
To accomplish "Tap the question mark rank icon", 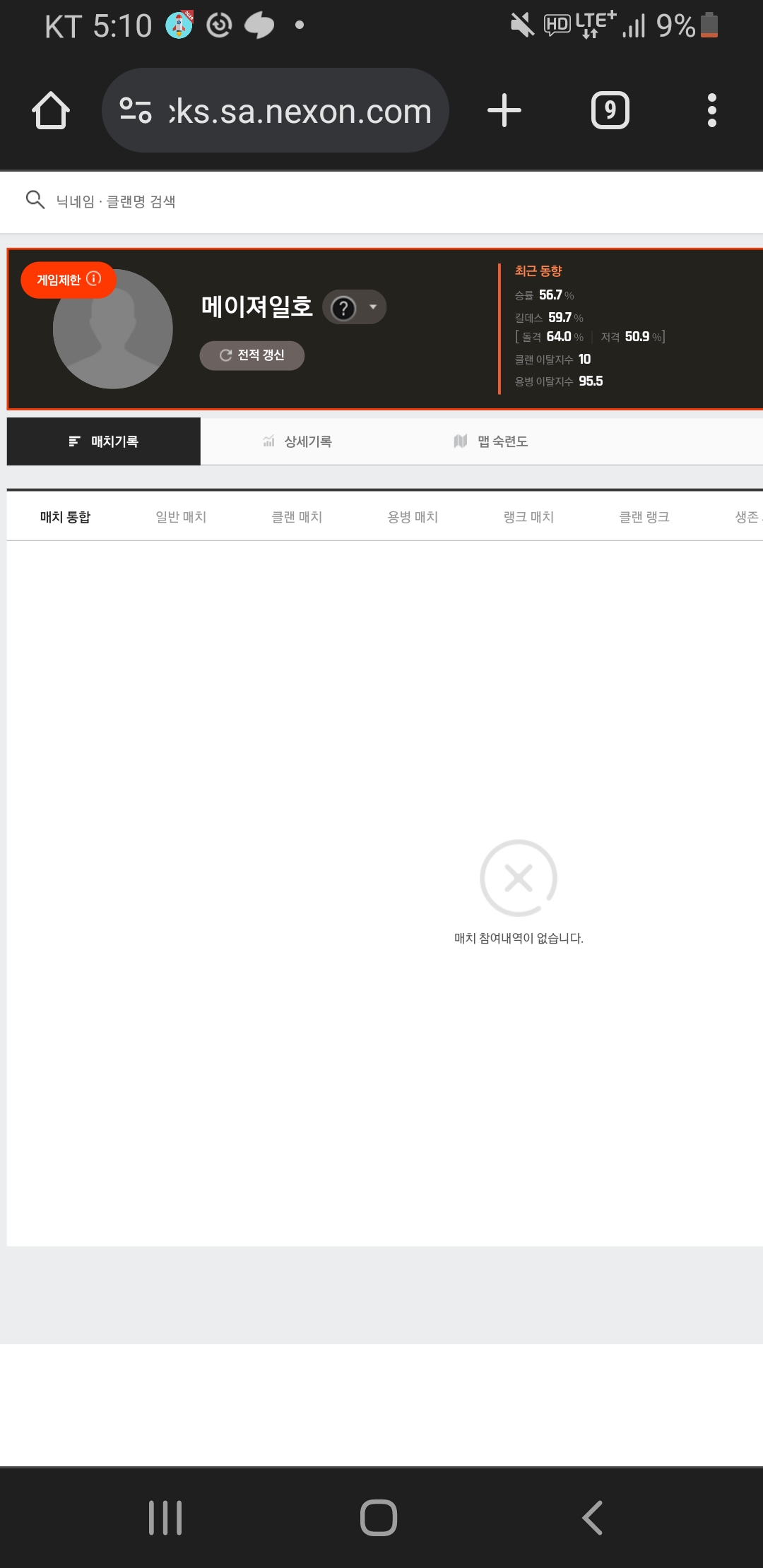I will pos(343,308).
